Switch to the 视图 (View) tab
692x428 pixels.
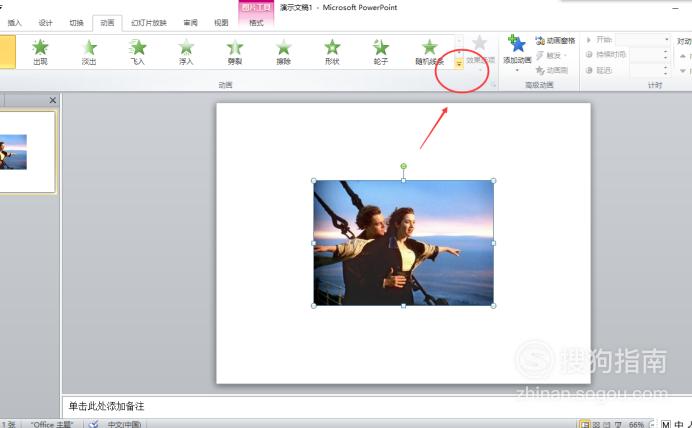pos(221,23)
